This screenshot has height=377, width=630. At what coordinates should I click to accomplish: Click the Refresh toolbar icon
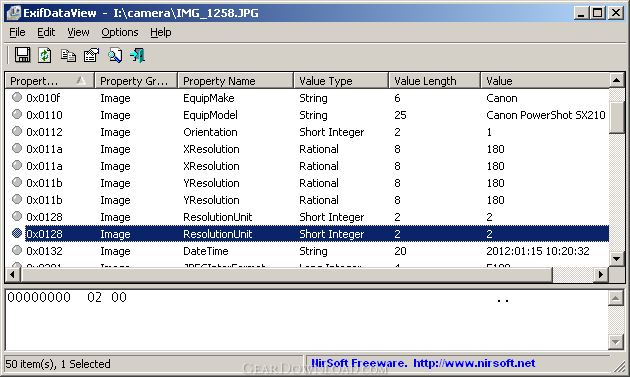coord(45,55)
